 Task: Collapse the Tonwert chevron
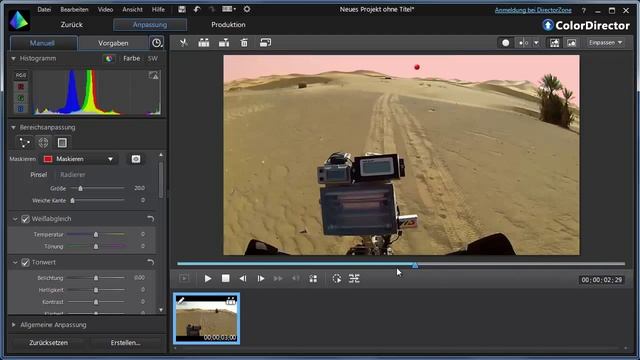point(15,262)
